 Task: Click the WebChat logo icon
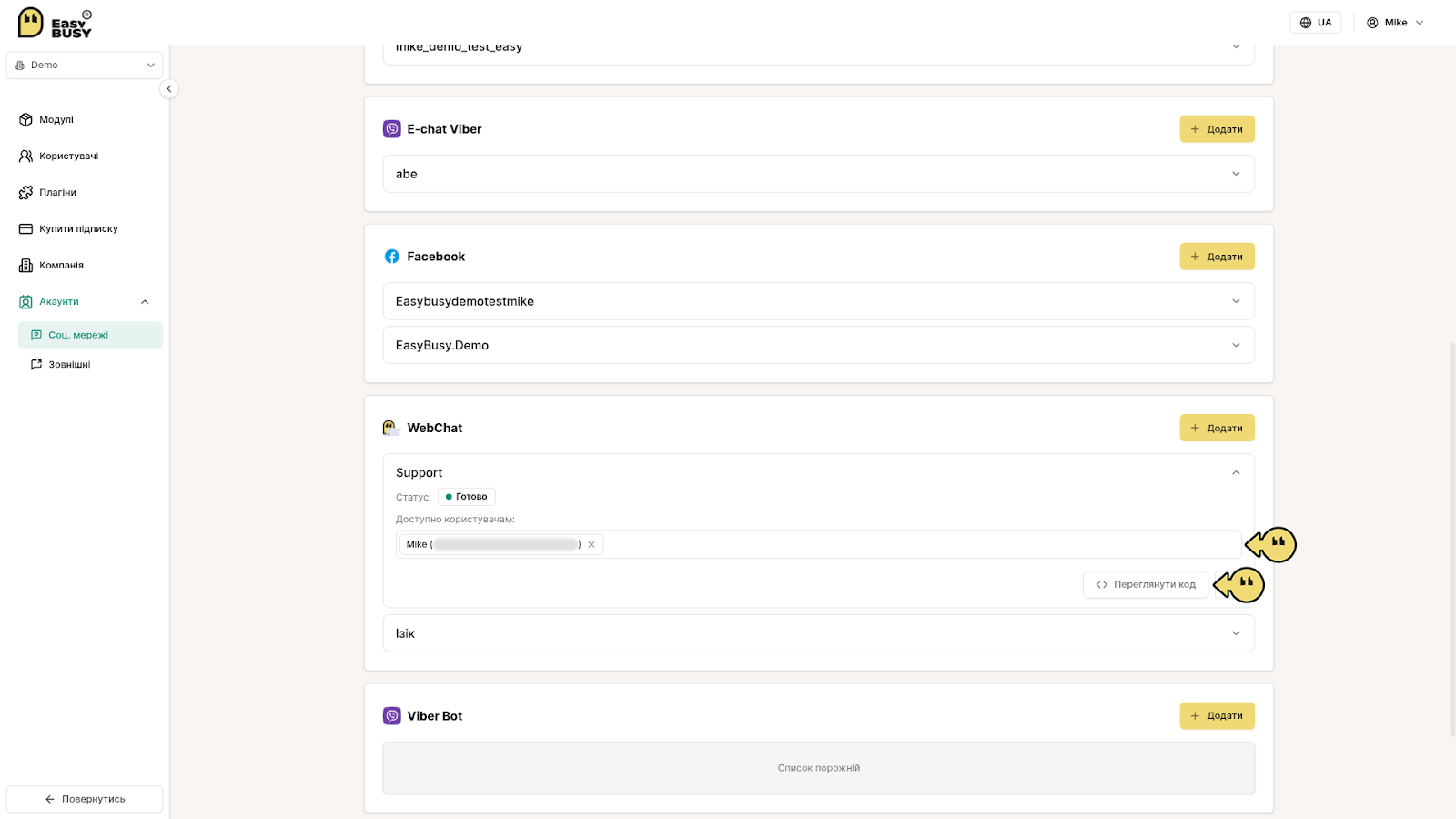(392, 428)
